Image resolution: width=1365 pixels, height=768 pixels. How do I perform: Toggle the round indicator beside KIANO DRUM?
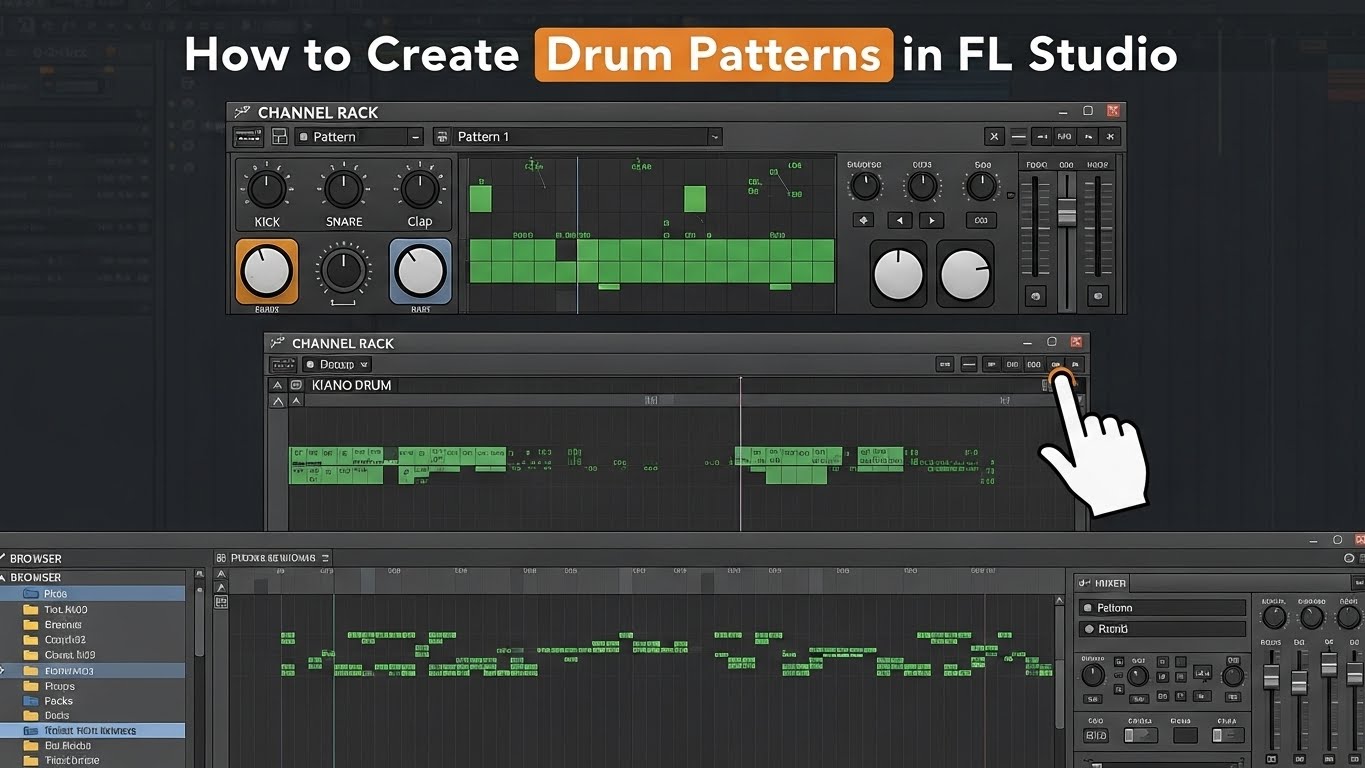[296, 385]
